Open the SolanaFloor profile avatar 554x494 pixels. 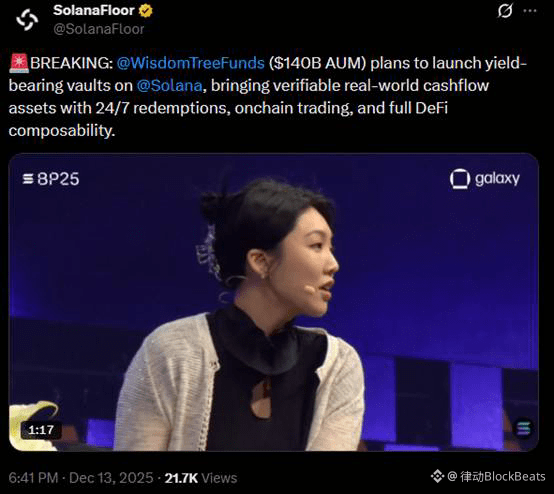(x=27, y=19)
